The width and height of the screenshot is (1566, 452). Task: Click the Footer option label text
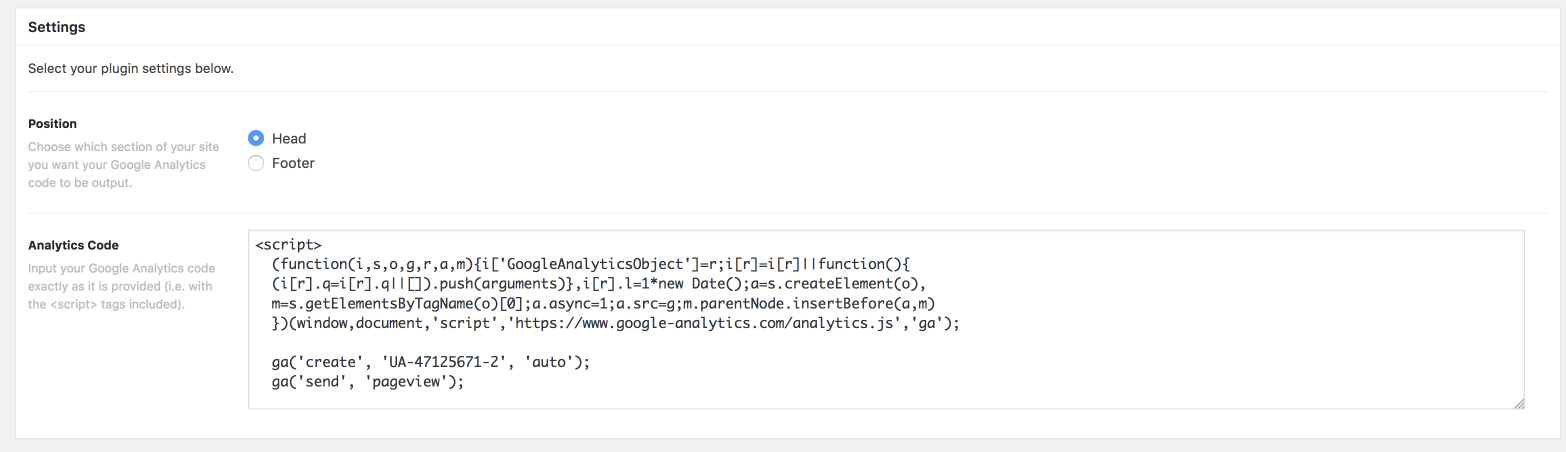click(293, 162)
